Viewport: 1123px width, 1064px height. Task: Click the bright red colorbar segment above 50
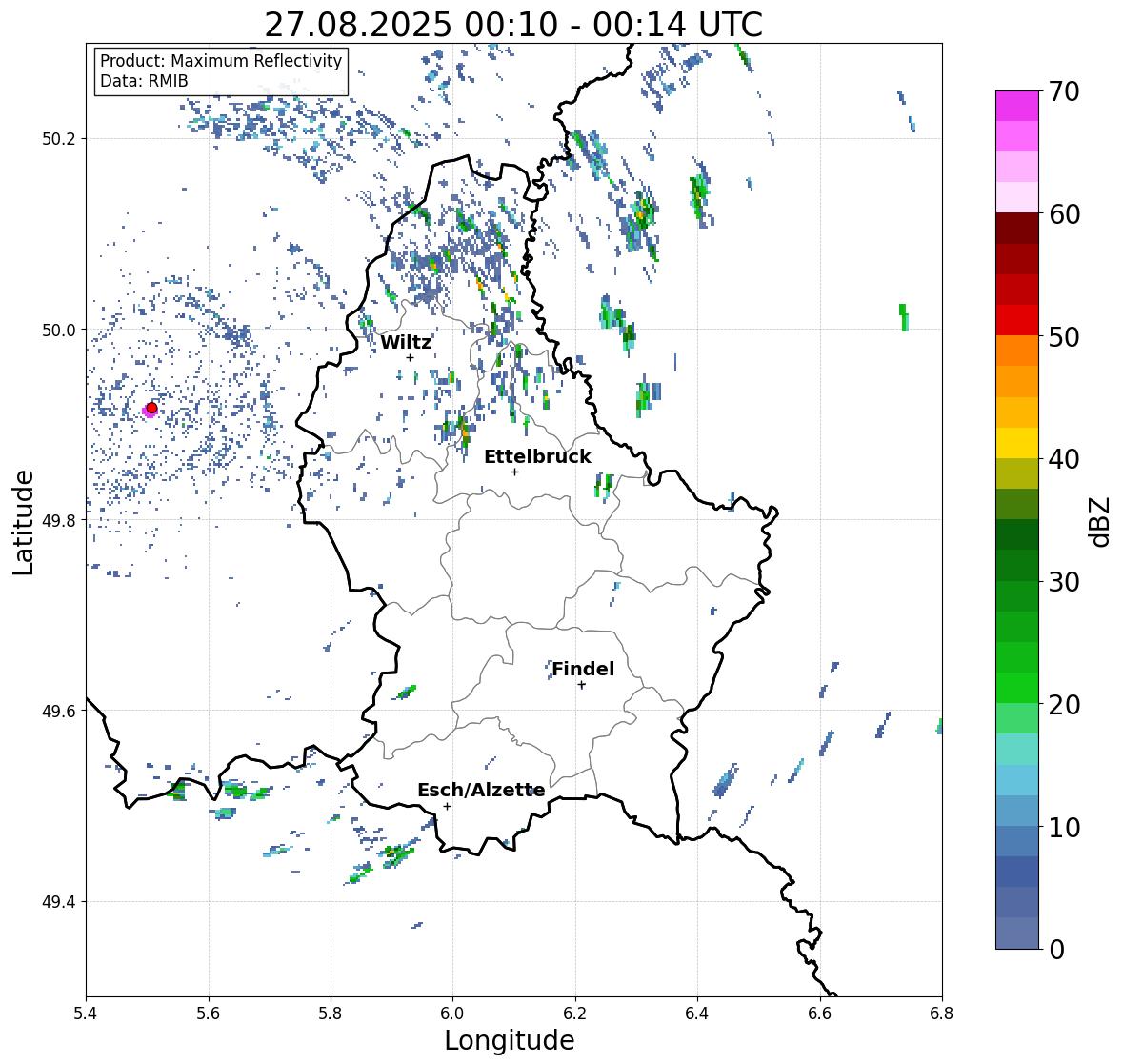pyautogui.click(x=1017, y=320)
